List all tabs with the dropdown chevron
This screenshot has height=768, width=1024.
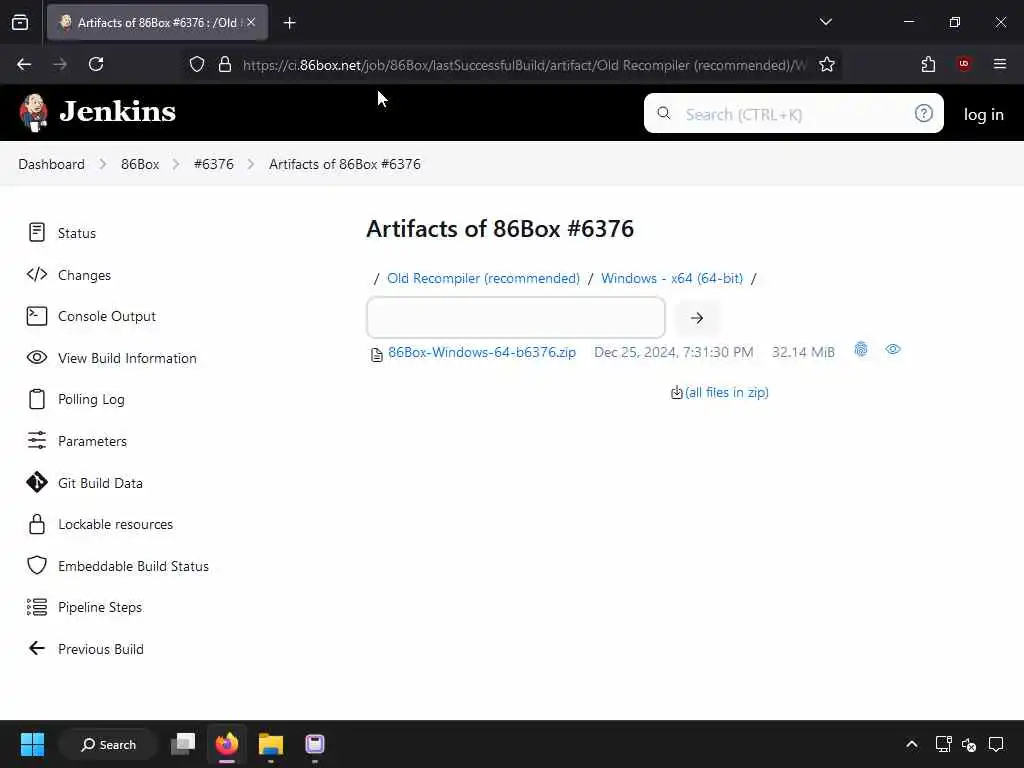(x=825, y=22)
